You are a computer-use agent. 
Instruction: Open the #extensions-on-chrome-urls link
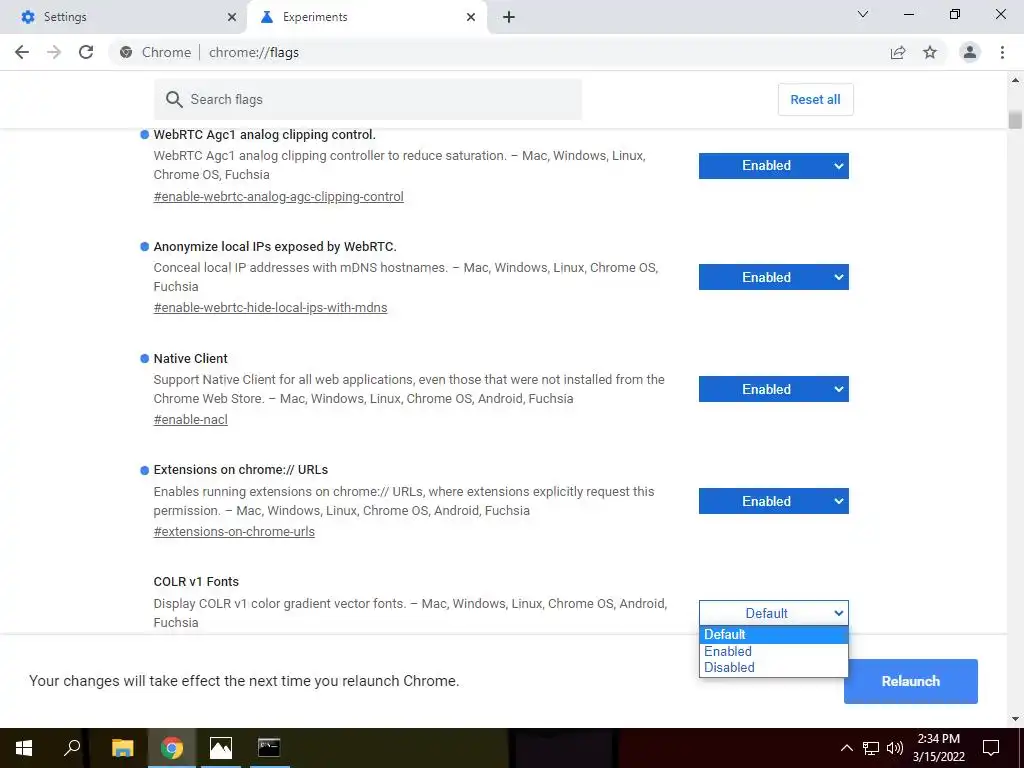tap(234, 532)
